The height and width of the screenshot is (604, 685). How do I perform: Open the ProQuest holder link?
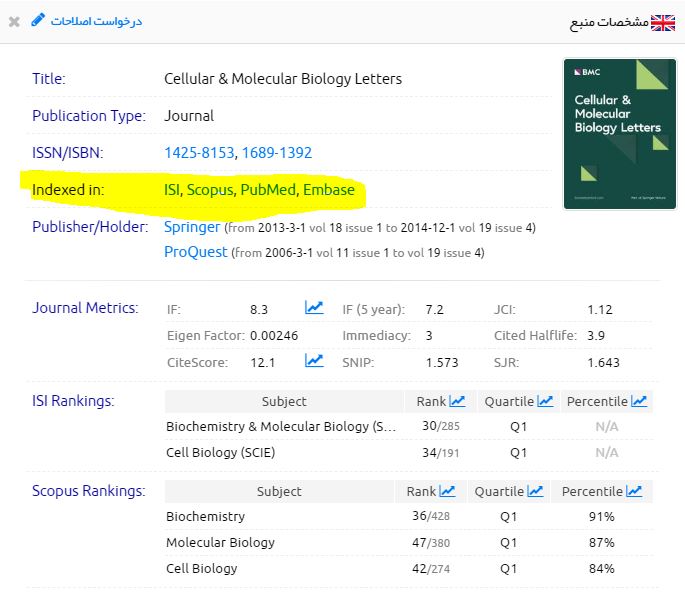196,252
